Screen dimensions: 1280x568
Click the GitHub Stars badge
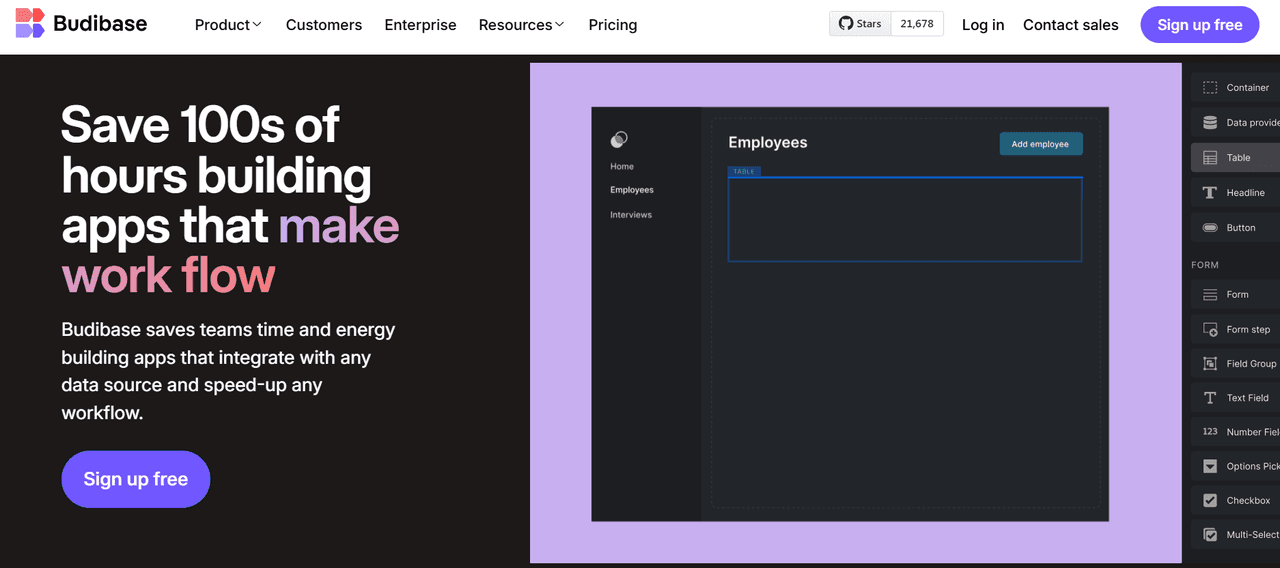coord(886,24)
